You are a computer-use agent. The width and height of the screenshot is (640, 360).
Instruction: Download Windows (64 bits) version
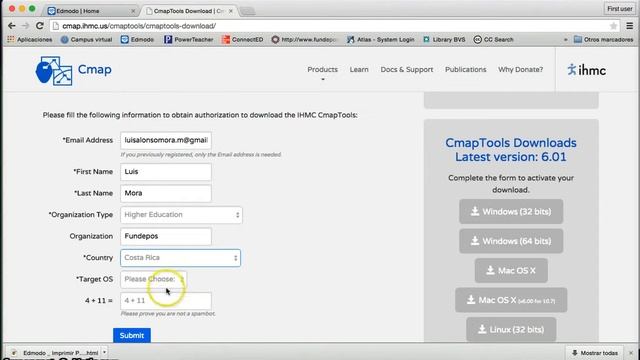pos(511,241)
